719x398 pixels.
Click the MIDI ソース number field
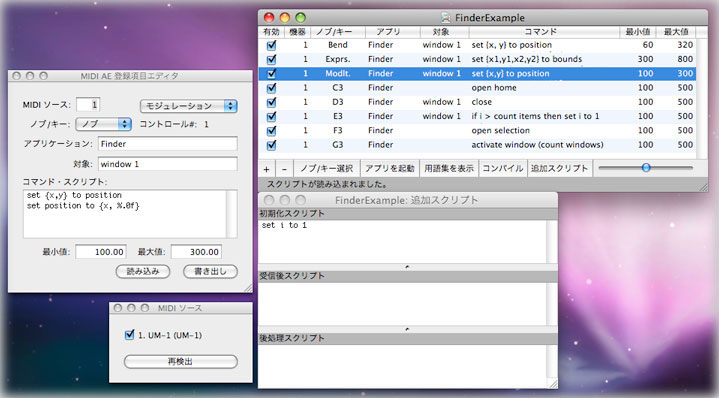88,105
